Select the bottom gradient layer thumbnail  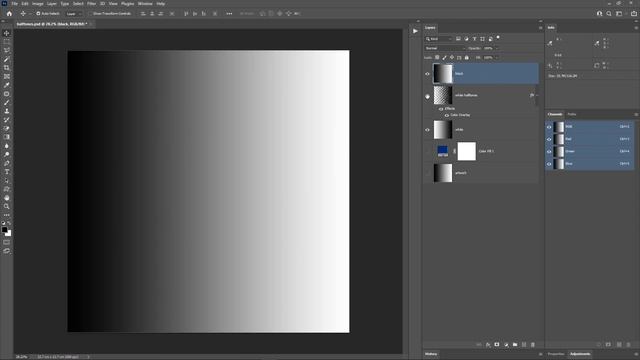443,173
